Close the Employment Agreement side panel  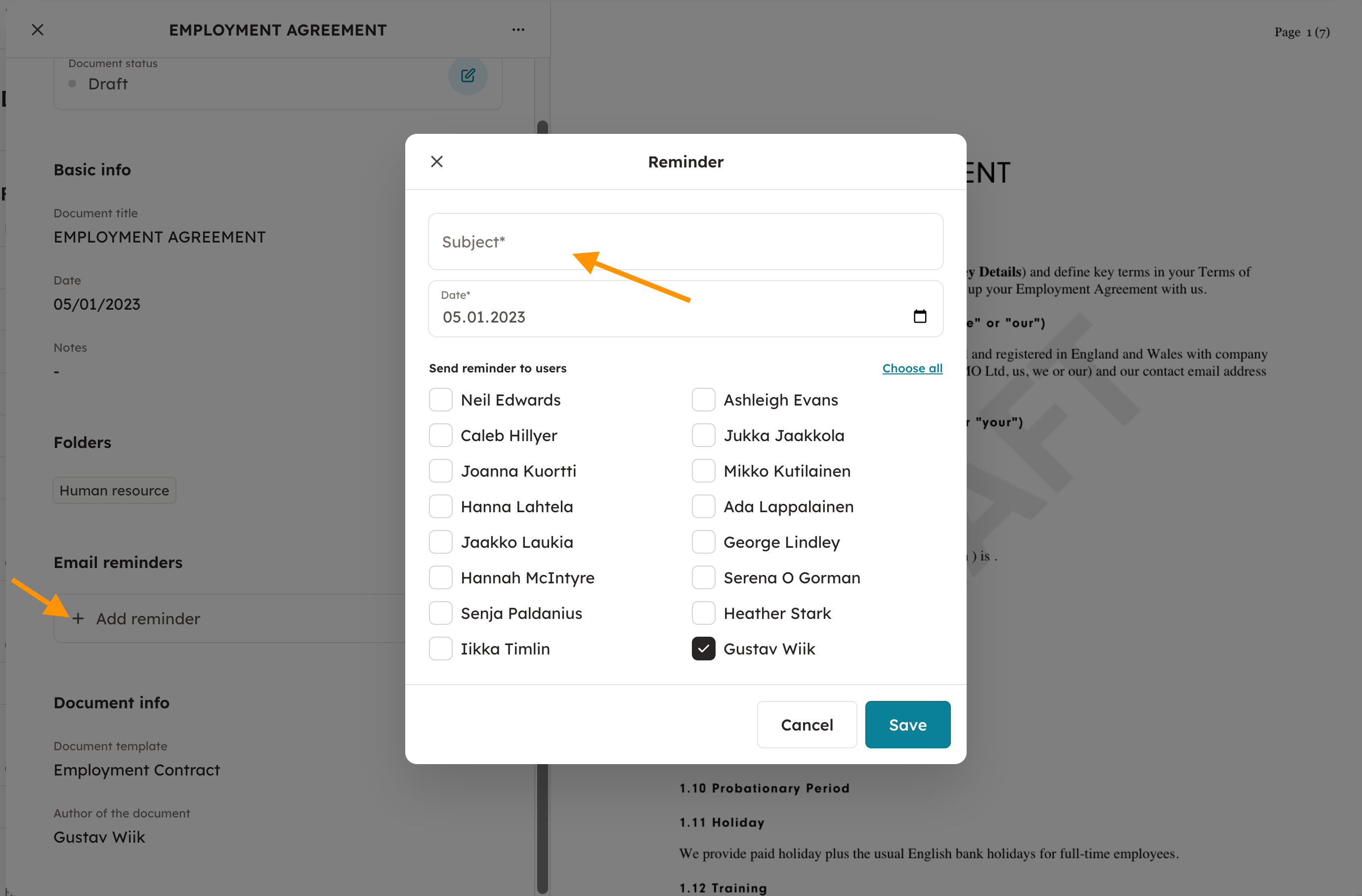38,30
